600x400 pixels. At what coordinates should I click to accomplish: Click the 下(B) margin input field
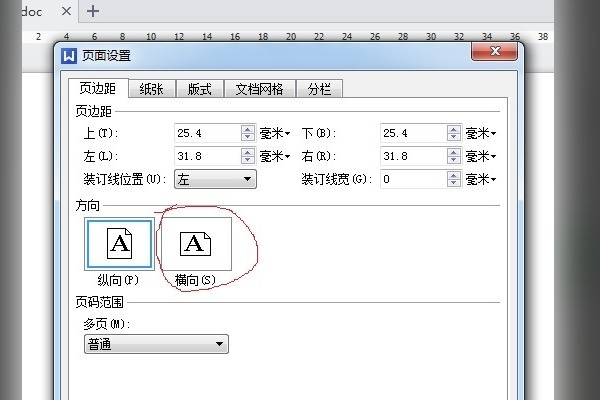pos(413,133)
